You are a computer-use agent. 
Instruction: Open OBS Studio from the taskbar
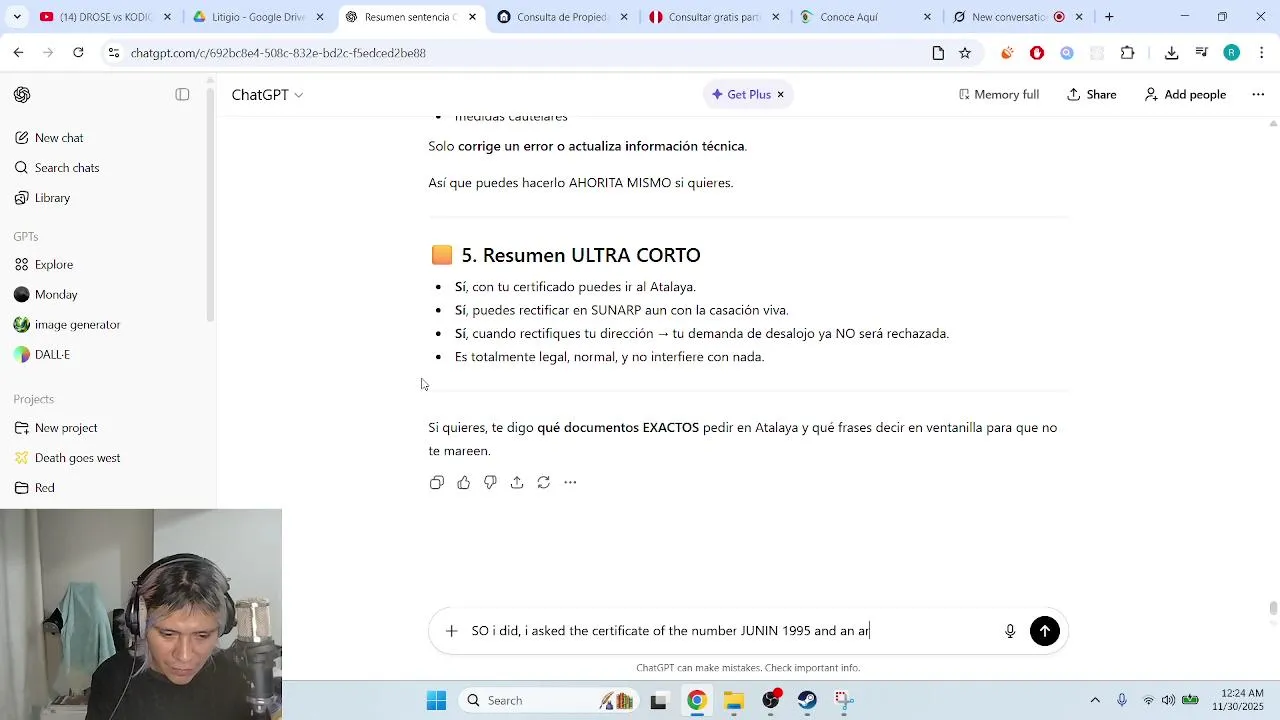point(771,701)
